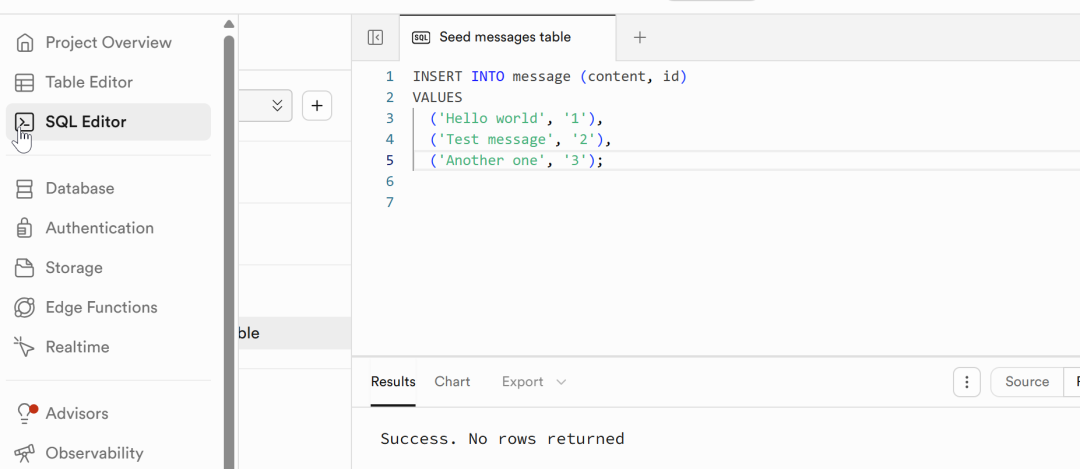The width and height of the screenshot is (1080, 469).
Task: Navigate to Database section
Action: pyautogui.click(x=80, y=189)
